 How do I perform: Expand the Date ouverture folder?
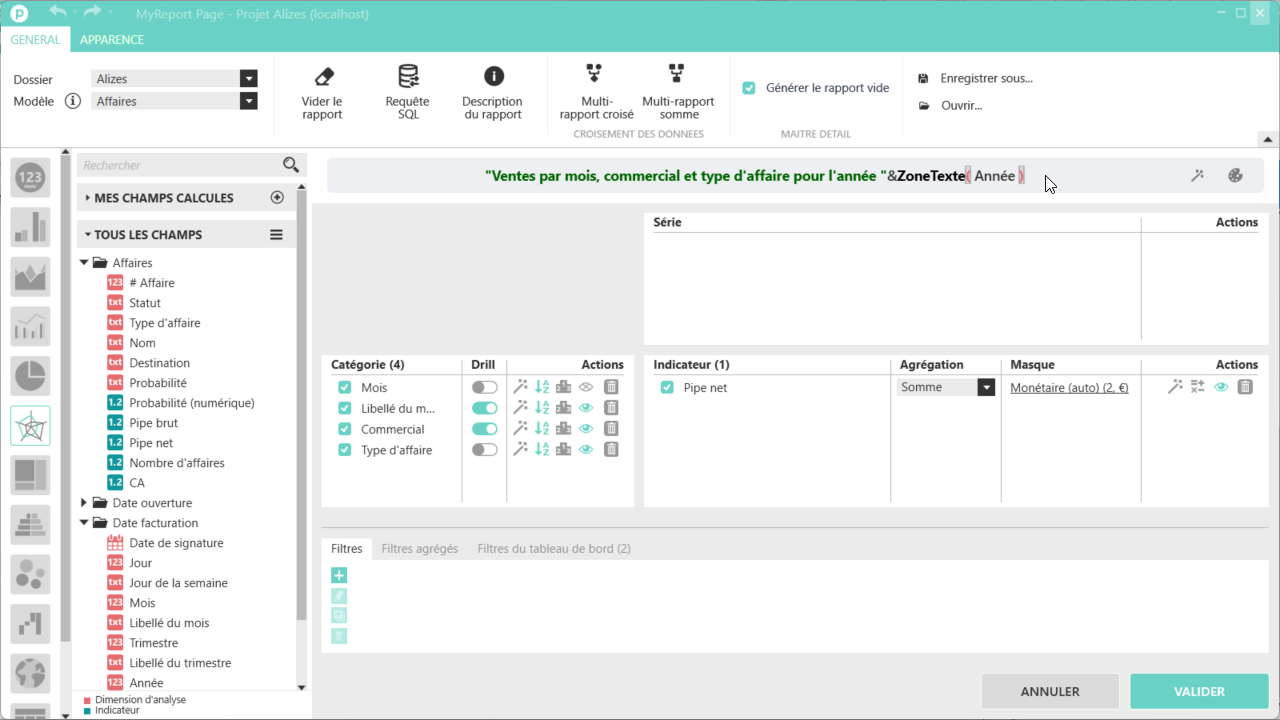click(x=84, y=503)
